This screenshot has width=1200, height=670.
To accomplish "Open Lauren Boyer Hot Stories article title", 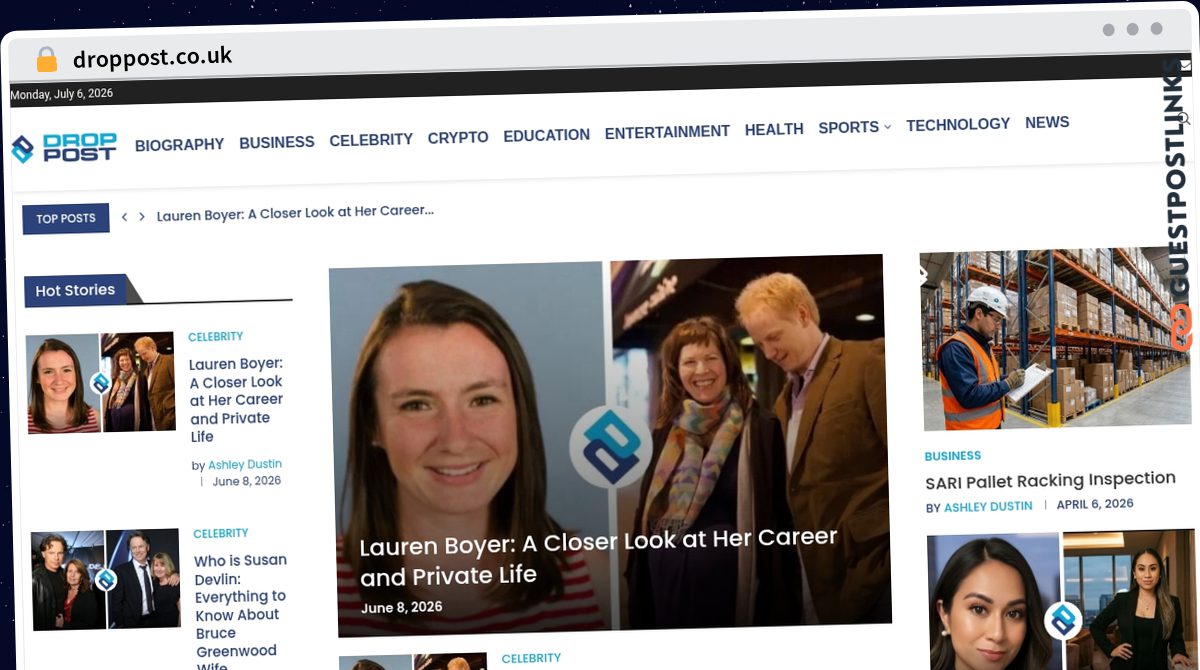I will [x=237, y=400].
